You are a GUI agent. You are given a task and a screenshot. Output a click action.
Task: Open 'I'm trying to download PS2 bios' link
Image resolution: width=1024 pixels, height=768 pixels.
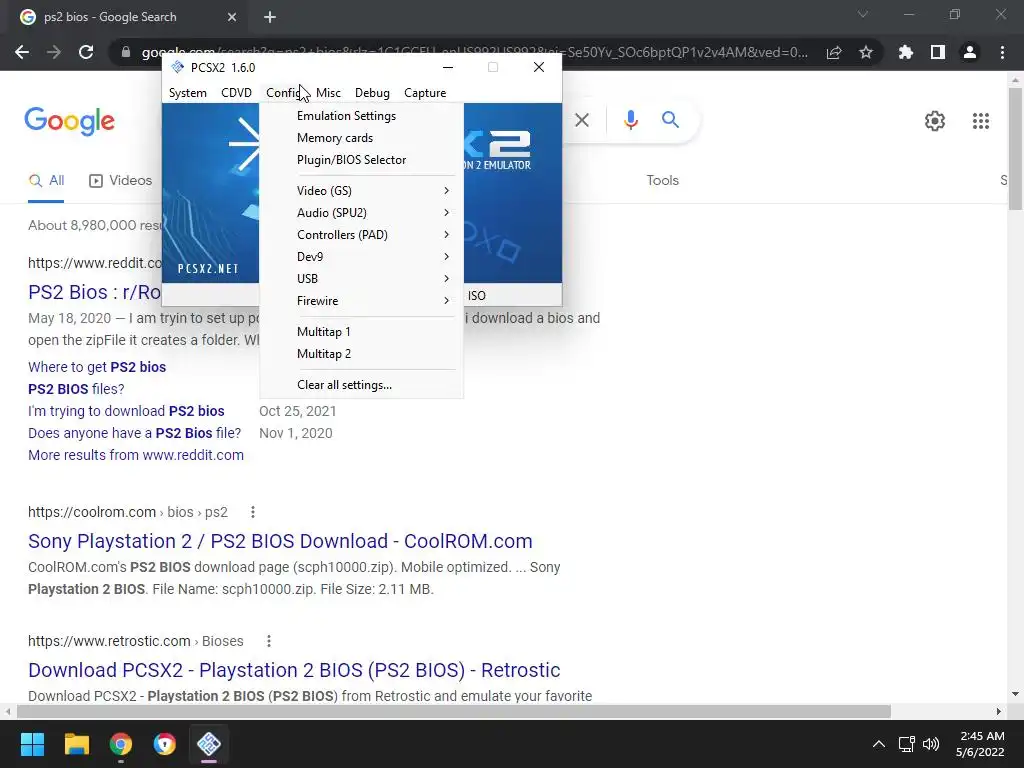coord(126,411)
